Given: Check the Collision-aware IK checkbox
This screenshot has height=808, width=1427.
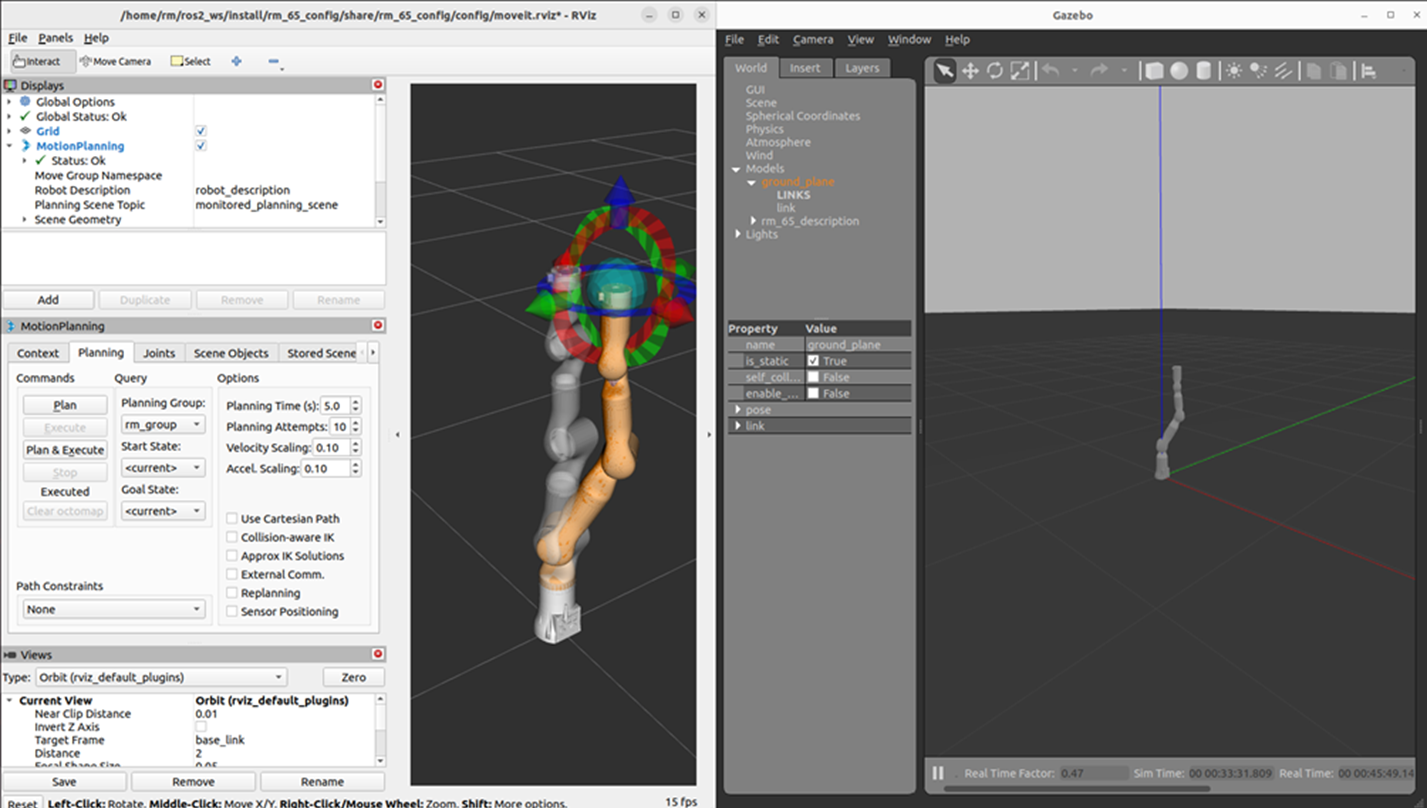Looking at the screenshot, I should pos(231,537).
